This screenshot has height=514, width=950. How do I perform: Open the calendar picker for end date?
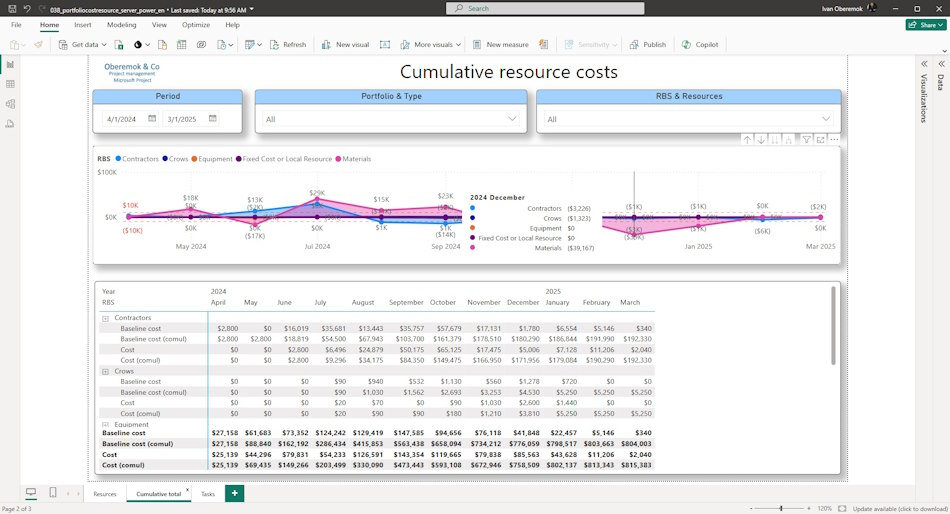tap(213, 119)
